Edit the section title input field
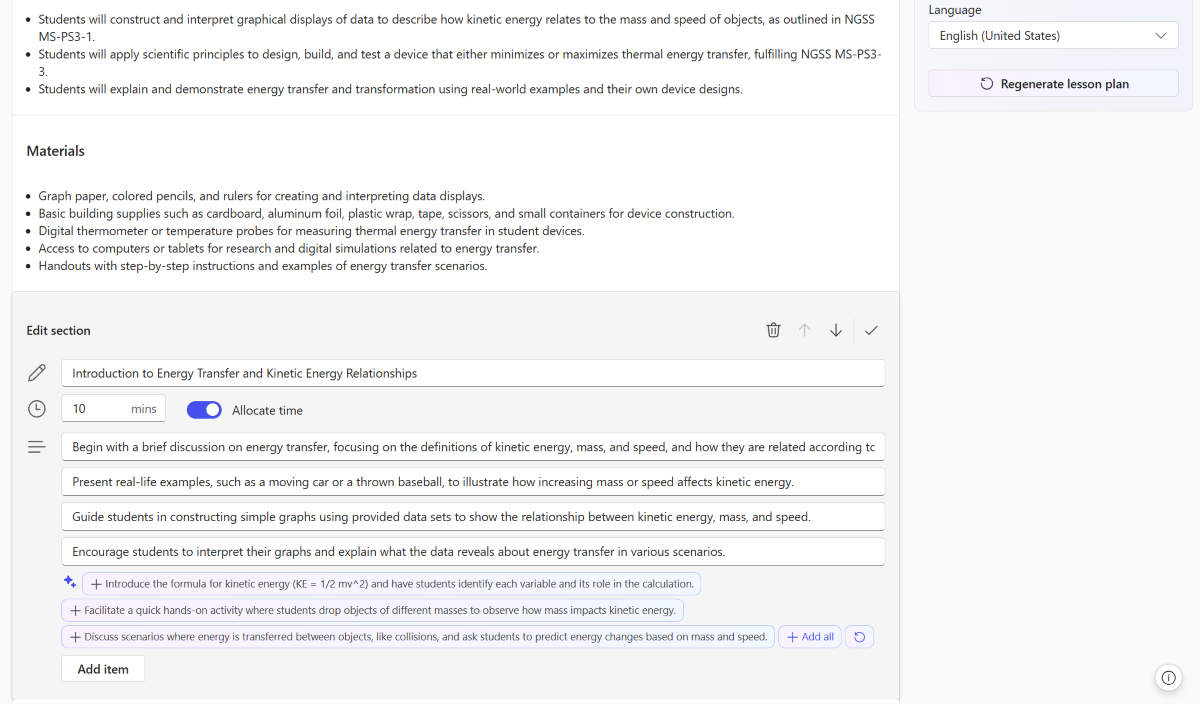Image resolution: width=1200 pixels, height=704 pixels. click(473, 373)
